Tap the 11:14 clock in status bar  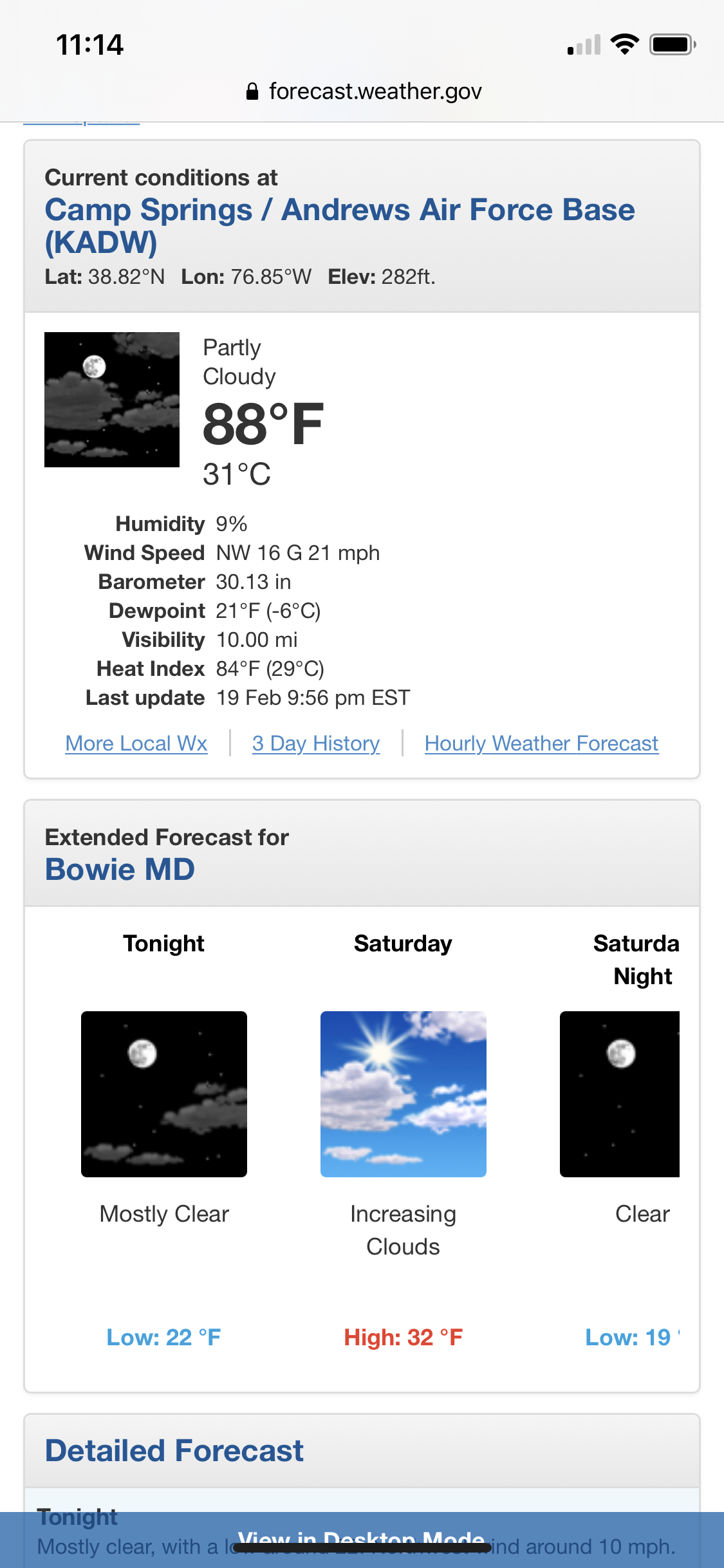tap(89, 45)
